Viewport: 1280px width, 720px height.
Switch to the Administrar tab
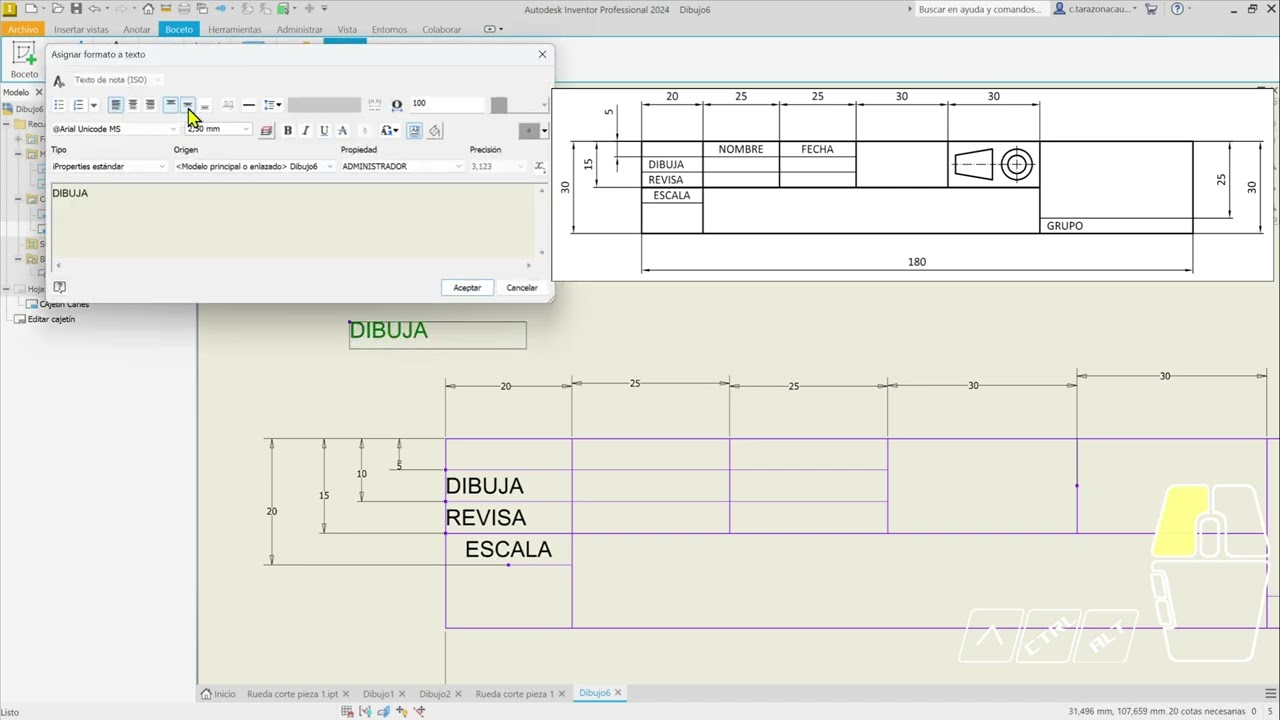(x=300, y=29)
